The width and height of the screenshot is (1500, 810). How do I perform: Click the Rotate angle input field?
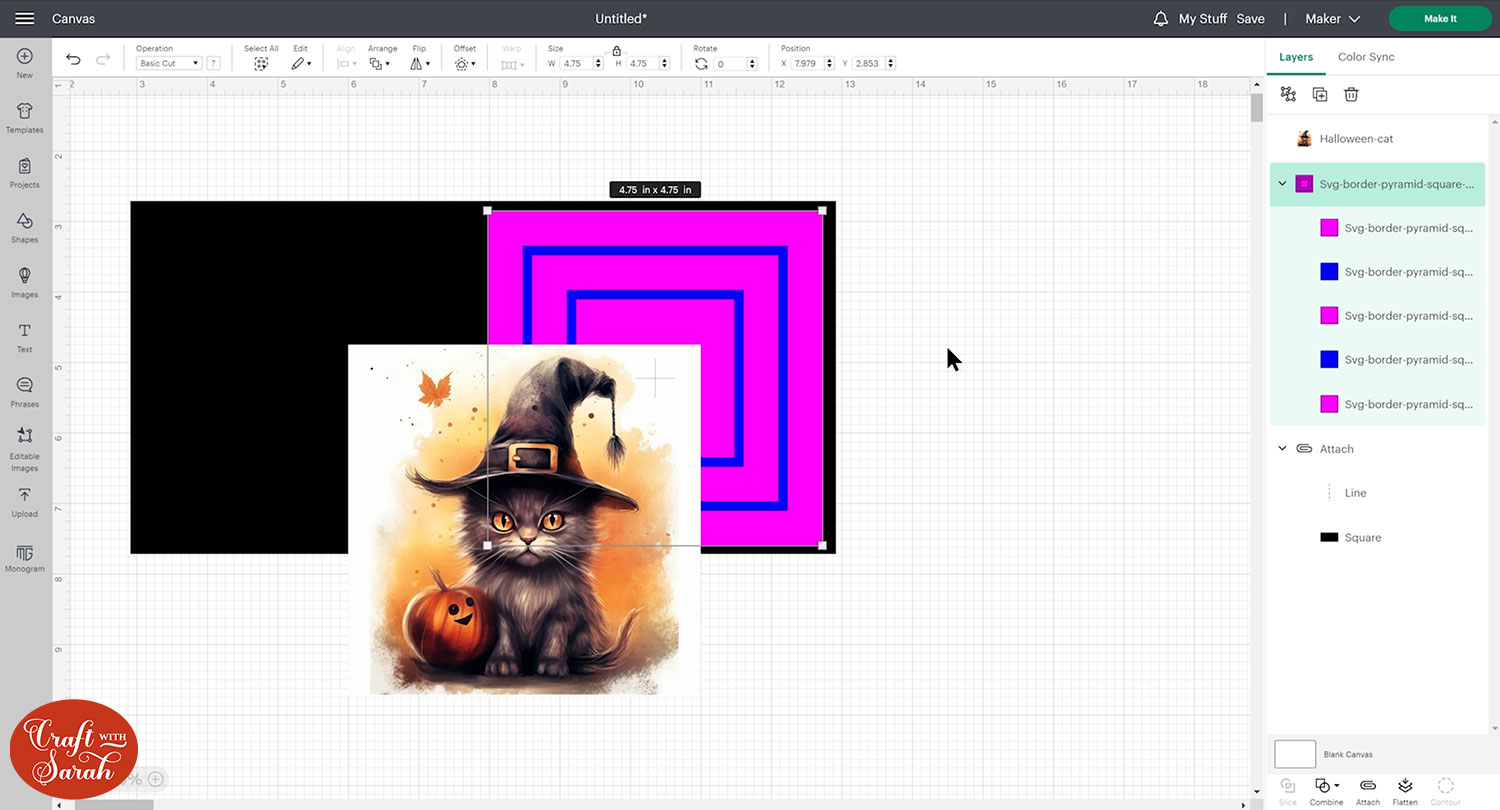737,64
